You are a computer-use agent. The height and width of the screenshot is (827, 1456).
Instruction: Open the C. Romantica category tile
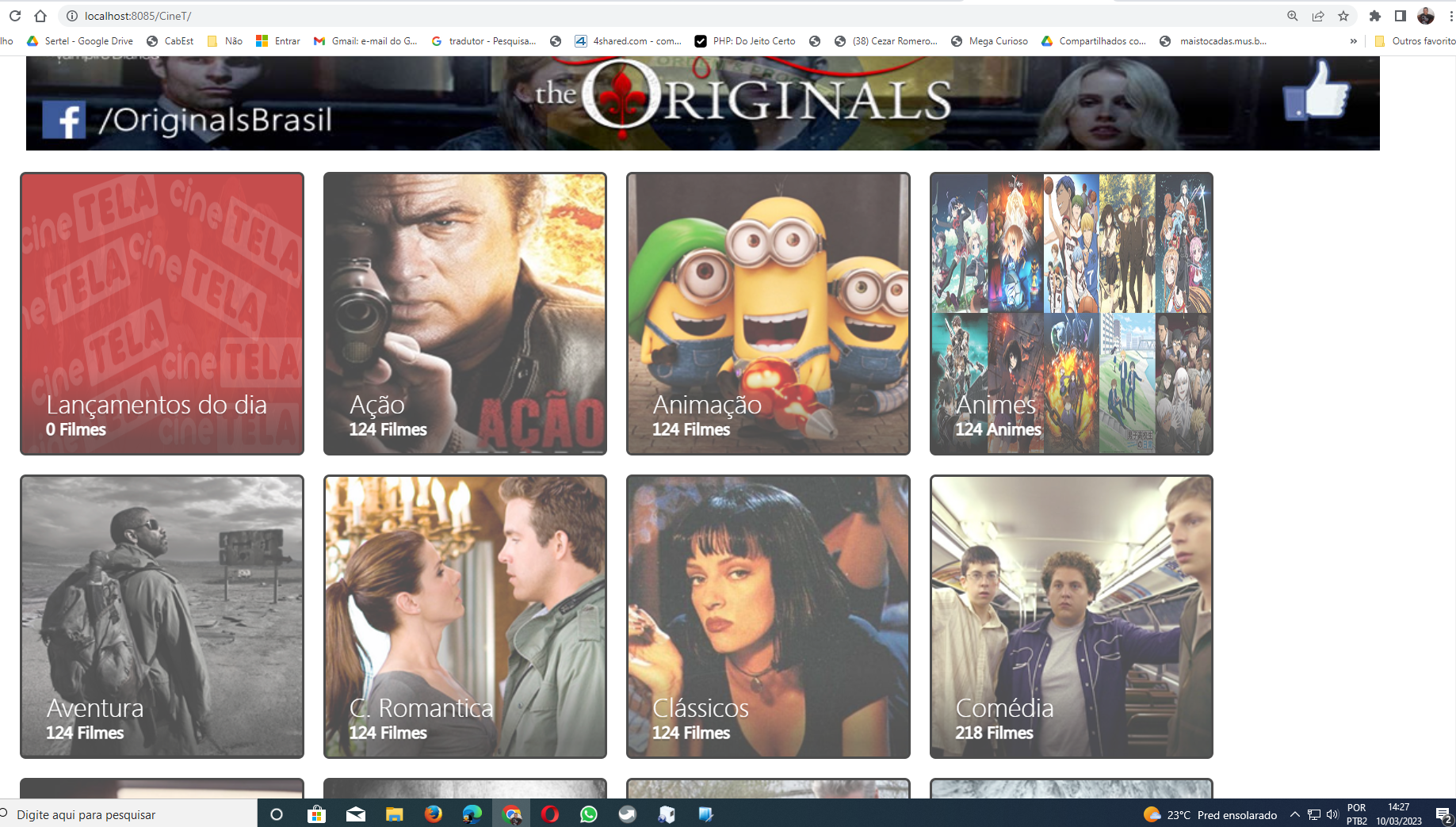point(465,616)
